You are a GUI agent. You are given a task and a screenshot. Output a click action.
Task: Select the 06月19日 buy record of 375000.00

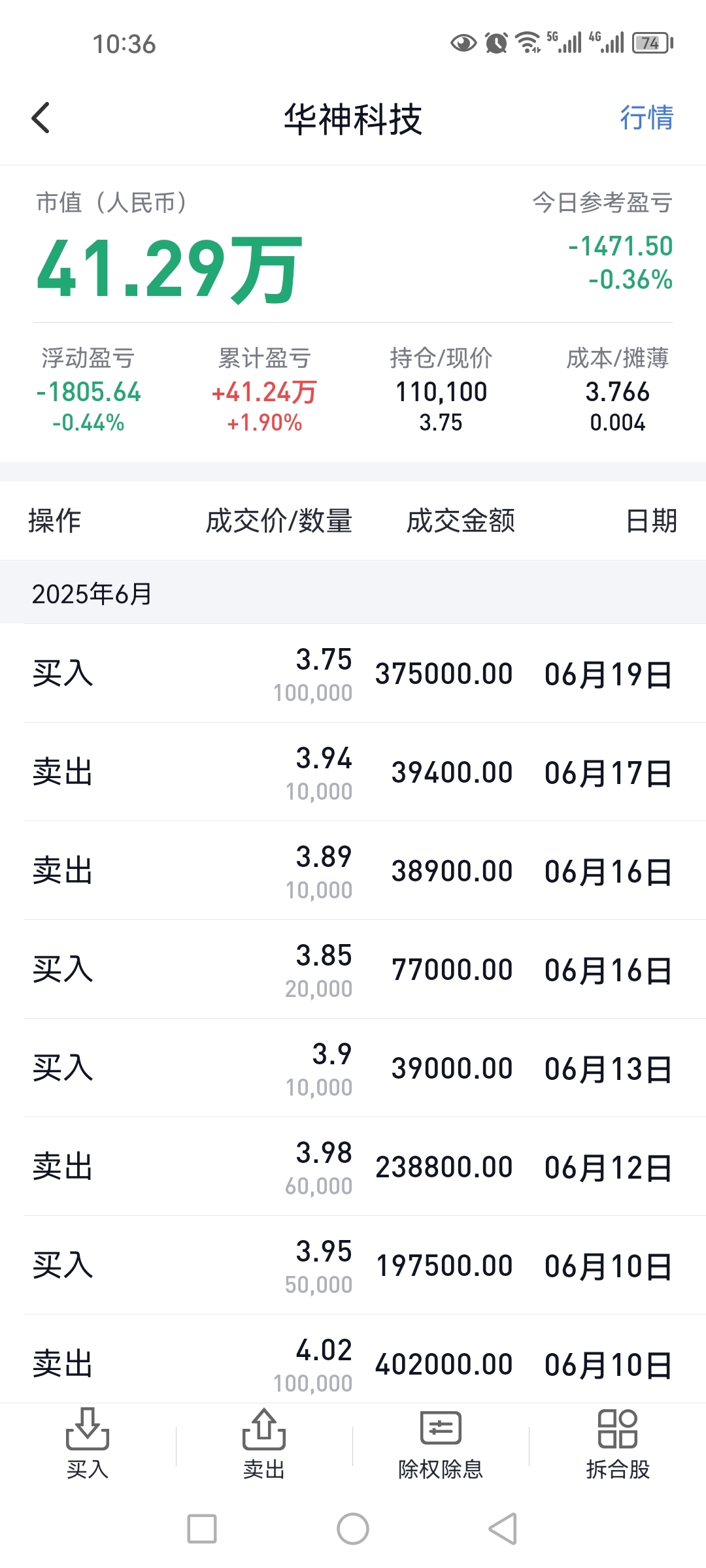[x=353, y=674]
